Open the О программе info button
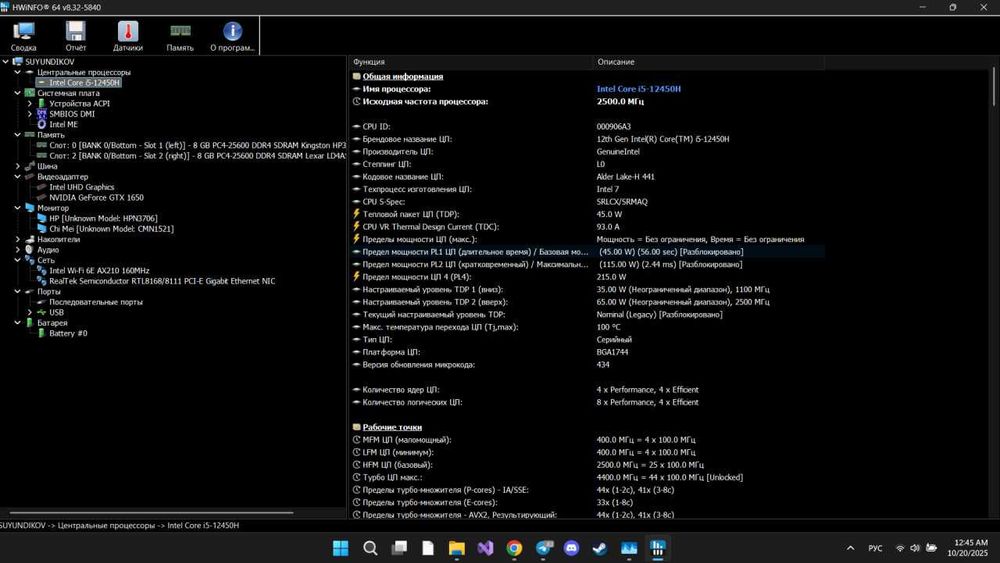This screenshot has height=563, width=1000. click(232, 35)
